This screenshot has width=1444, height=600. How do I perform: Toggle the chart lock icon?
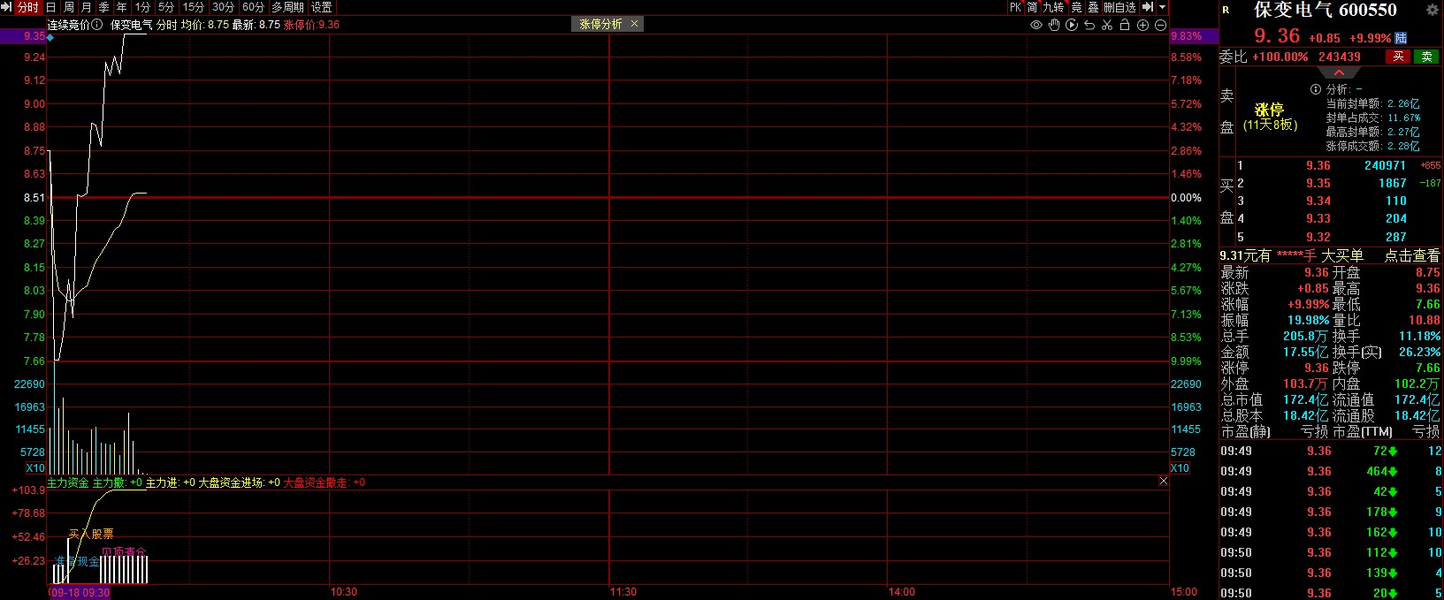point(1125,25)
